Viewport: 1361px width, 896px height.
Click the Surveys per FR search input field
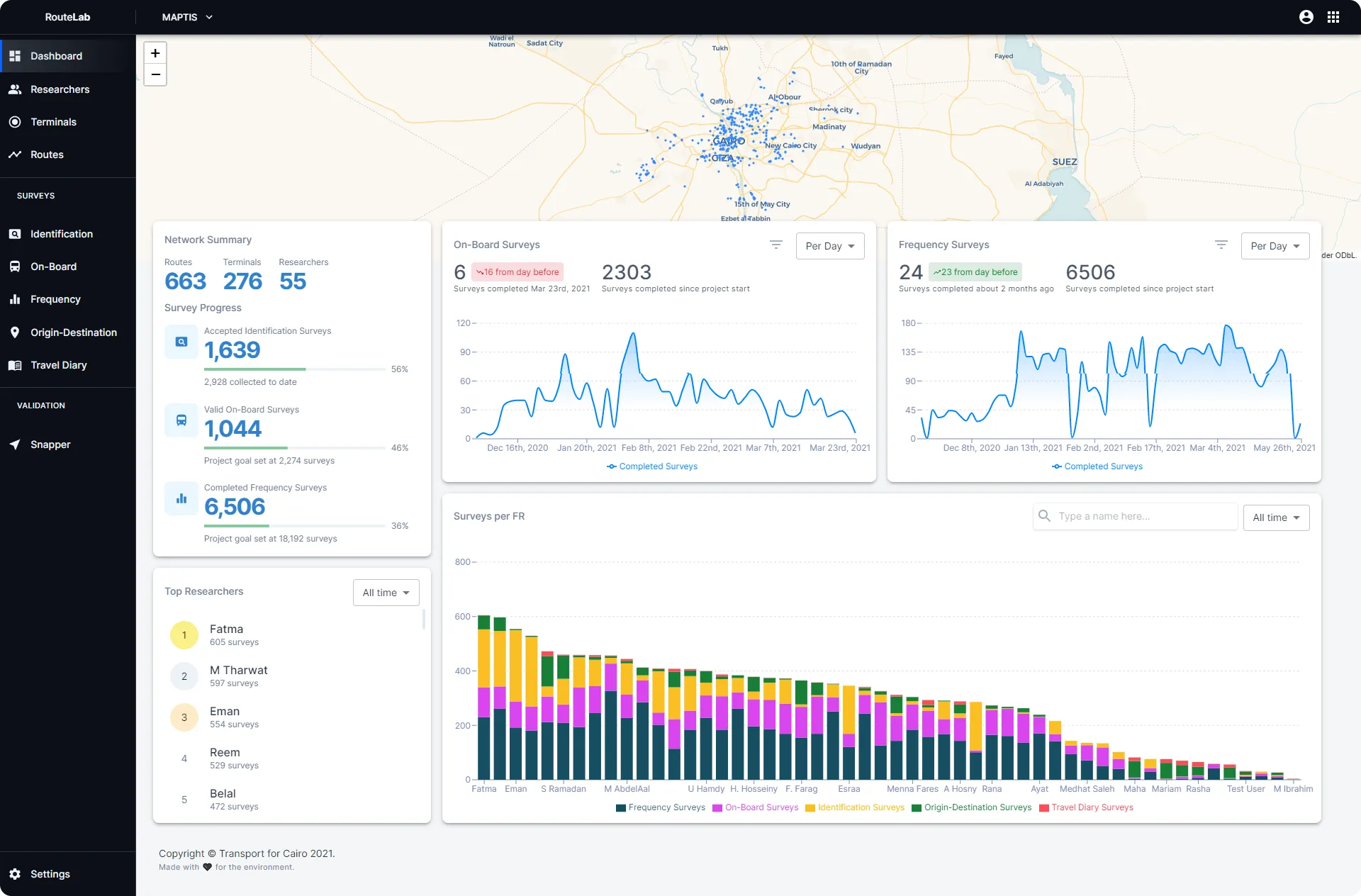[x=1140, y=516]
